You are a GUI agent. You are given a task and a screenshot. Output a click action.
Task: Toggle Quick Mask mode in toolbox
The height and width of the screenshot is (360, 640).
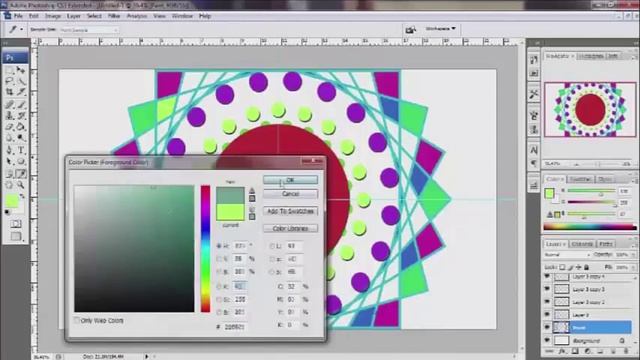coord(16,224)
